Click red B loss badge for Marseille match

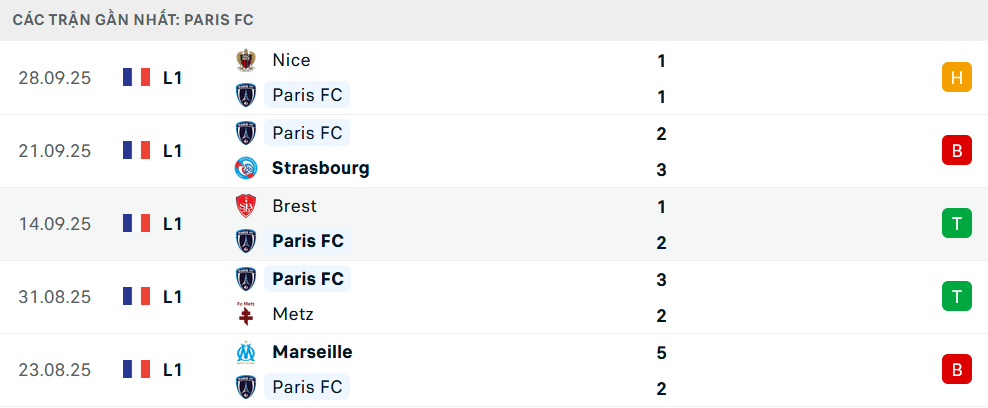[x=957, y=370]
